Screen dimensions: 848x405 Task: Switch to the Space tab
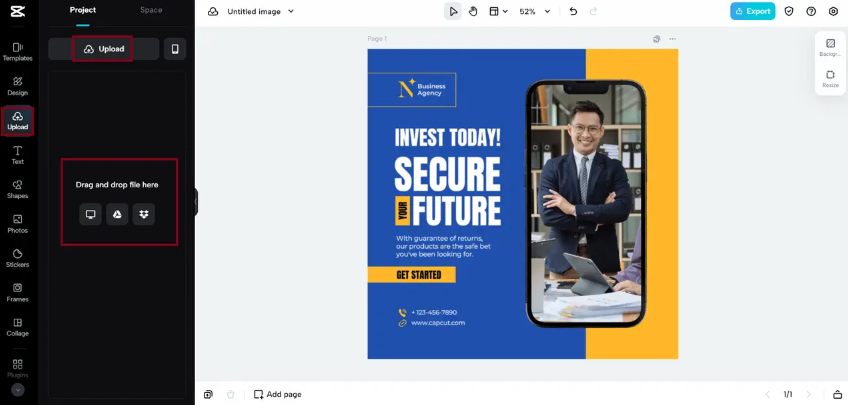coord(151,10)
